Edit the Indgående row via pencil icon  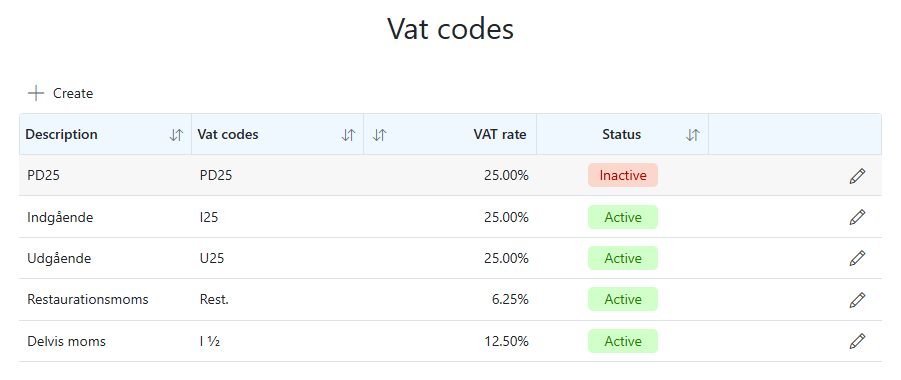pos(857,217)
